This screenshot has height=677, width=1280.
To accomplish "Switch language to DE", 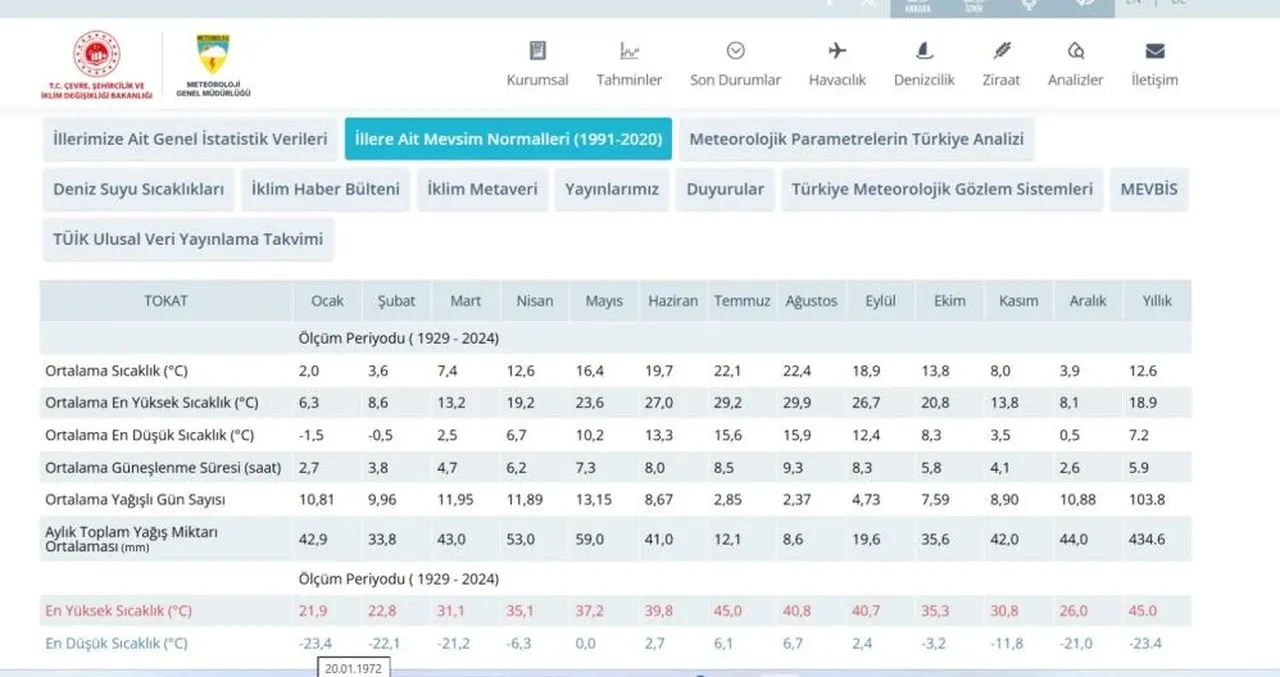I will click(1179, 3).
